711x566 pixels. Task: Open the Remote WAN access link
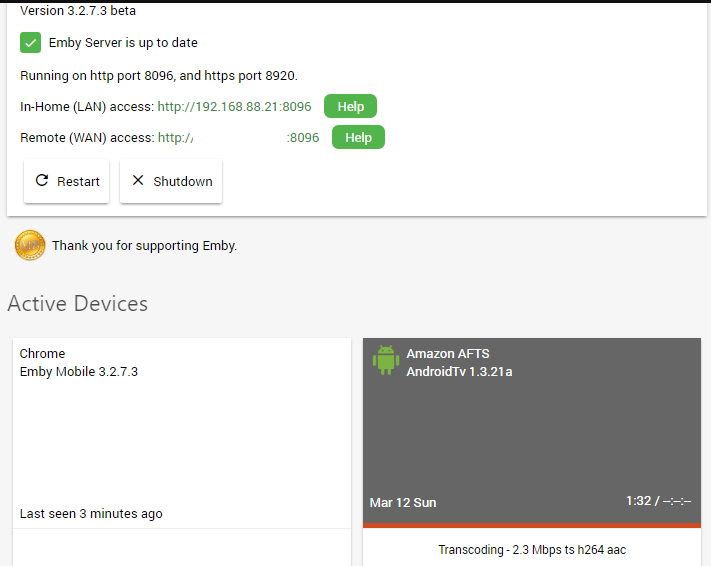click(x=238, y=138)
